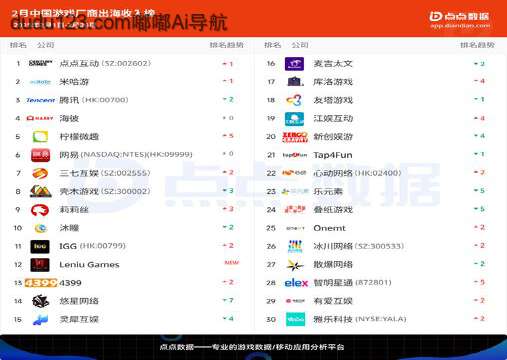Click the Leniu Games company name
The height and width of the screenshot is (360, 507).
89,265
